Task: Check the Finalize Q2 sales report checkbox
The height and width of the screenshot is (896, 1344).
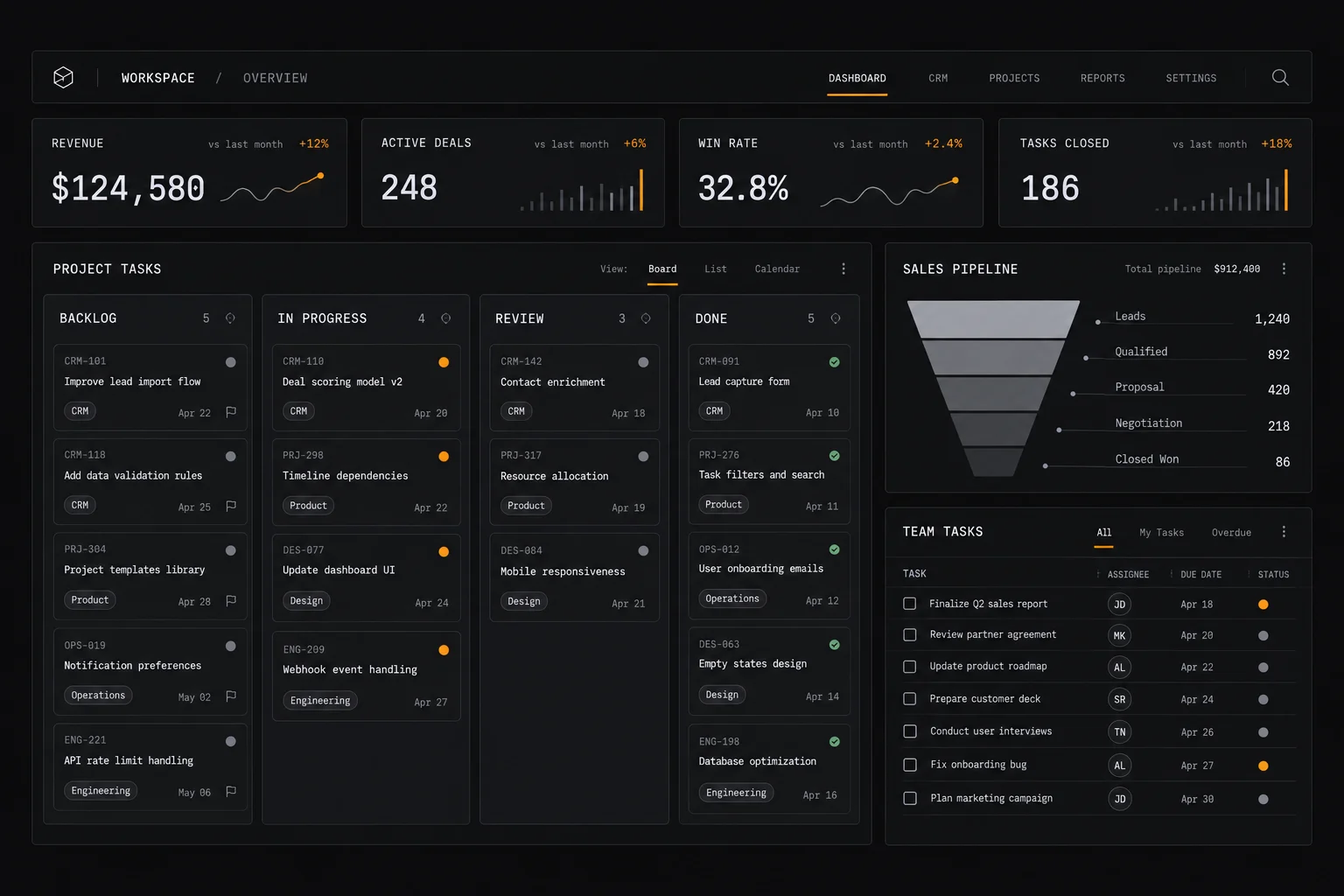Action: pos(910,604)
